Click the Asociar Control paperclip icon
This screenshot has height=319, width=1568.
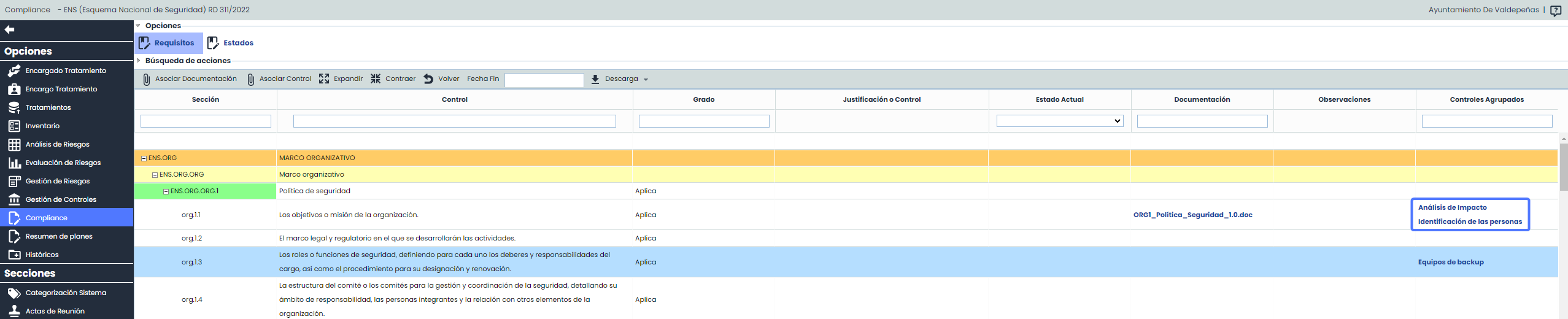click(251, 79)
